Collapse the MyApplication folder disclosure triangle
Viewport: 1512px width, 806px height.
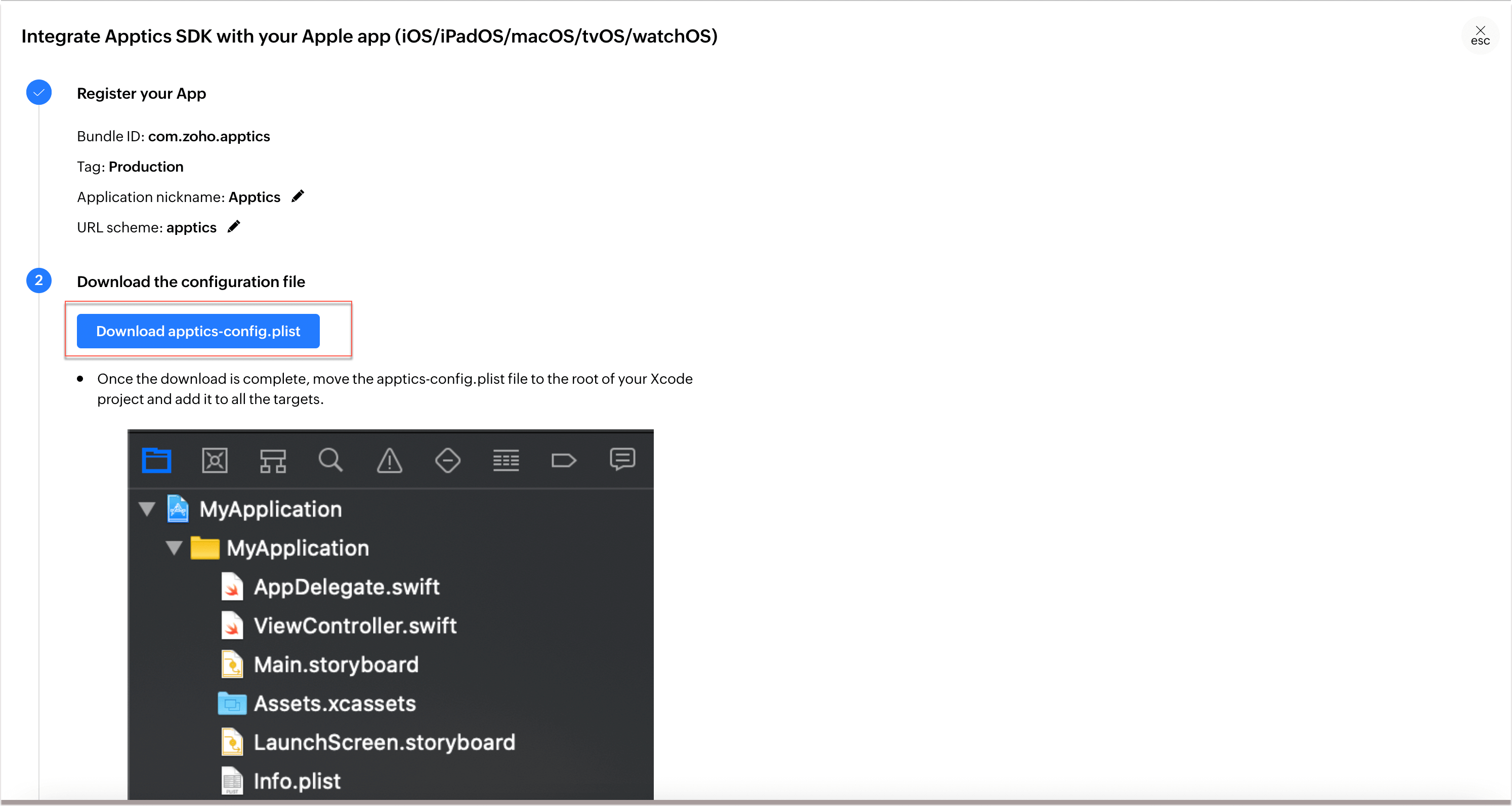(x=174, y=547)
